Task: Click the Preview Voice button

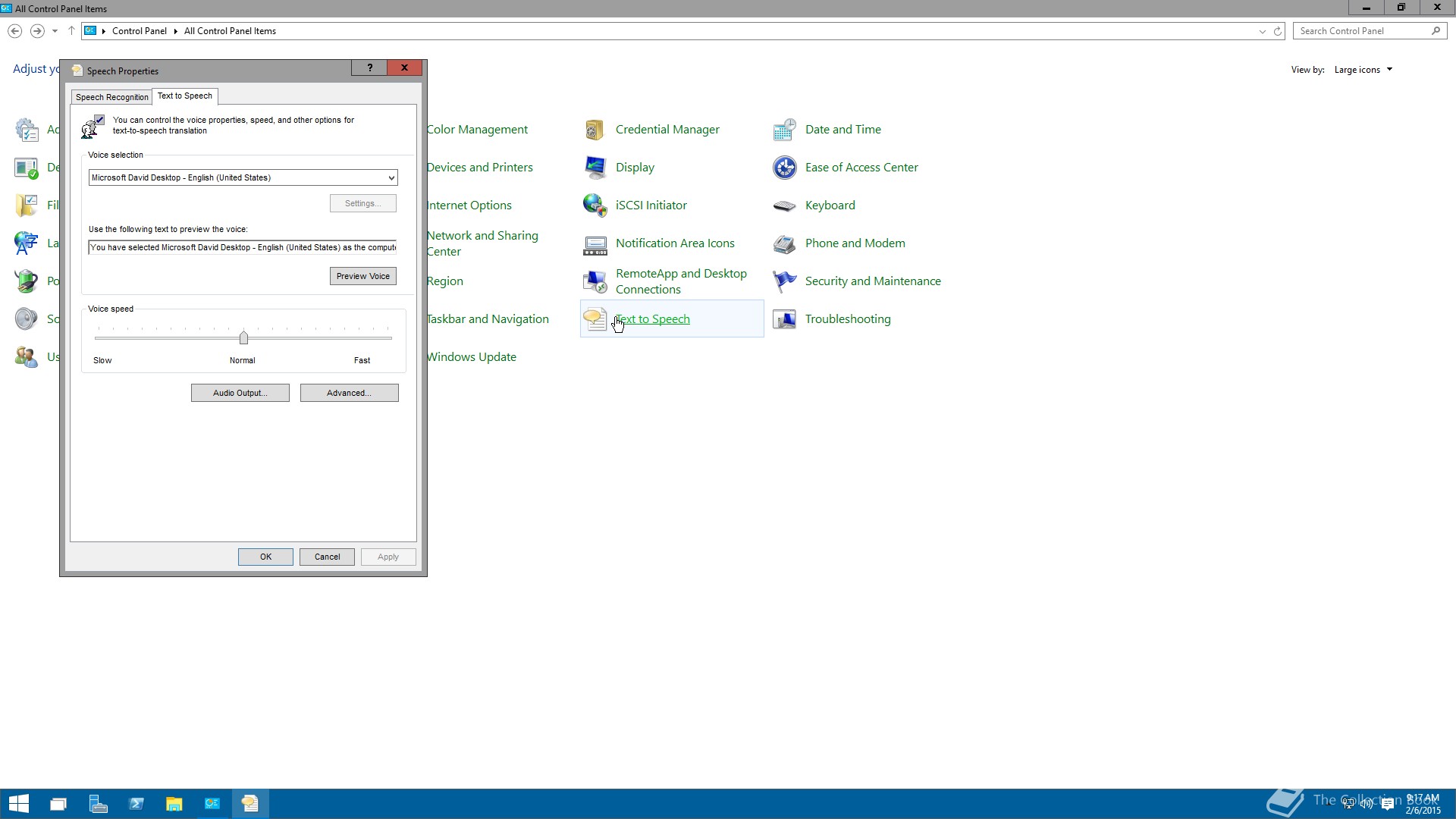Action: (x=362, y=276)
